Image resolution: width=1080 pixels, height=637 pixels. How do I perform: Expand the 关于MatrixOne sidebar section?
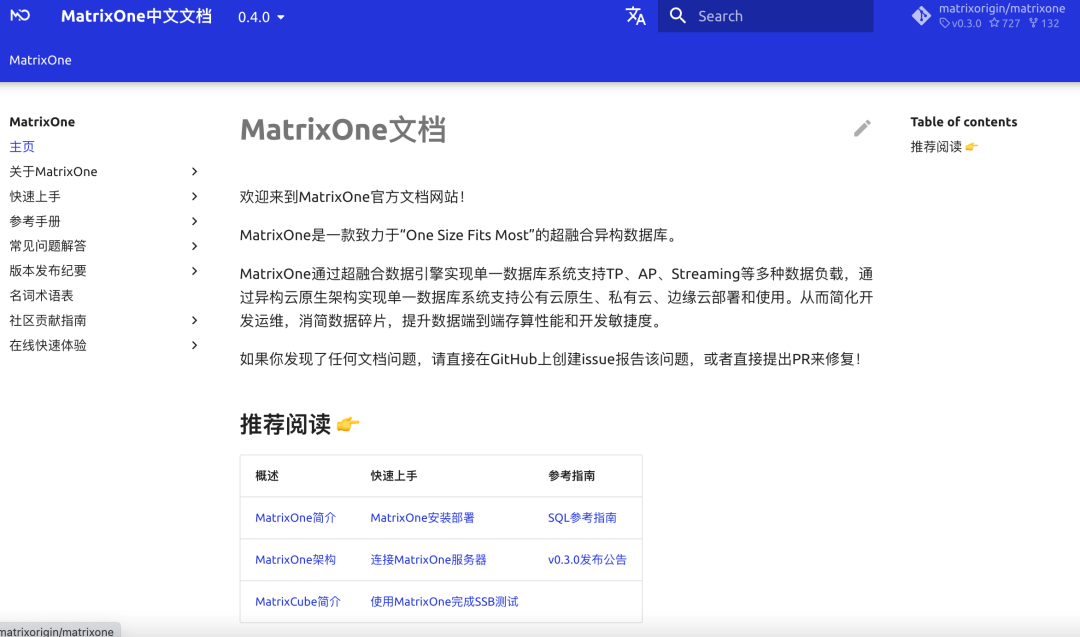pyautogui.click(x=194, y=171)
